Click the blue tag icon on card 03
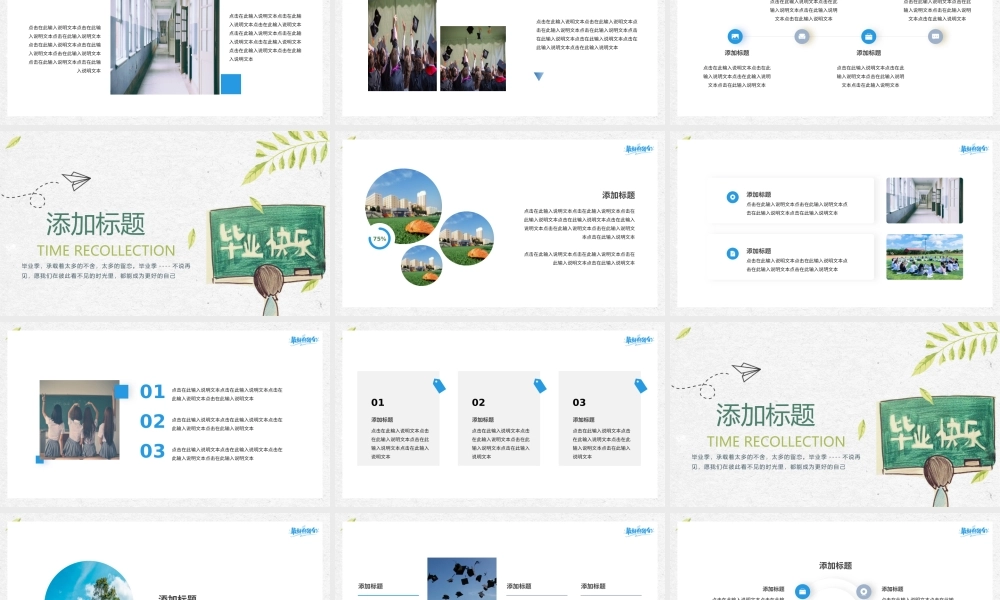This screenshot has height=600, width=1000. pos(640,385)
